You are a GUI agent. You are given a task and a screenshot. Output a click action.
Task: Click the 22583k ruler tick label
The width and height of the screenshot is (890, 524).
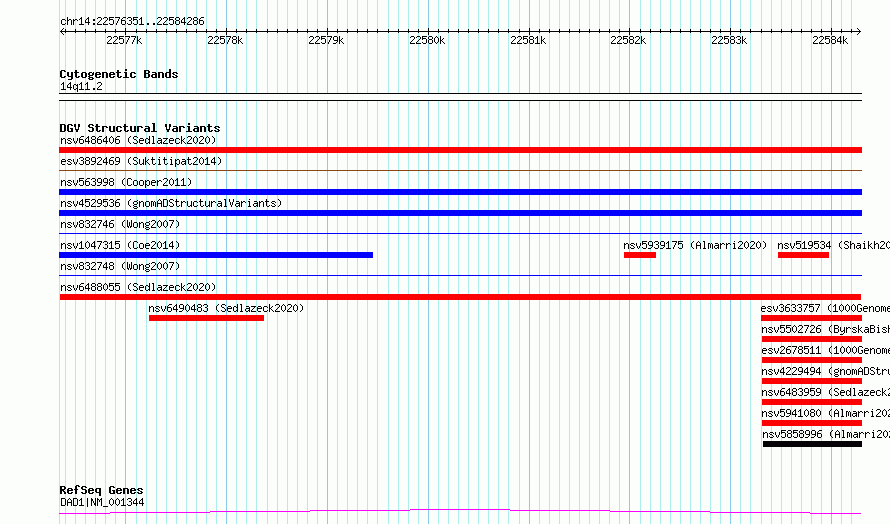(x=729, y=40)
